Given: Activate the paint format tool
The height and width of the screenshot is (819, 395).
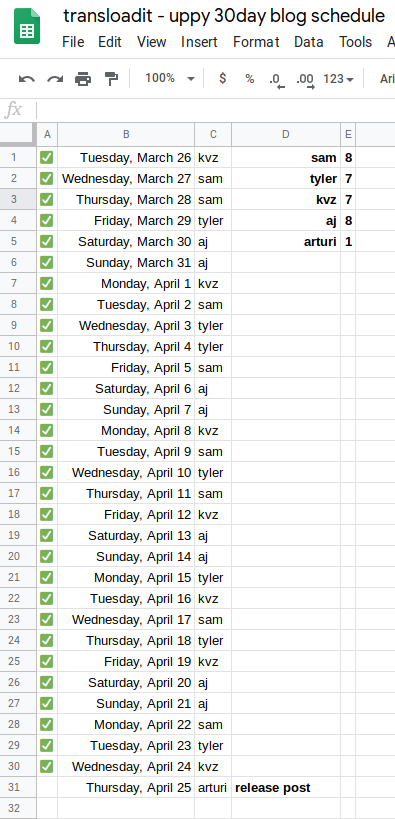Looking at the screenshot, I should [111, 79].
